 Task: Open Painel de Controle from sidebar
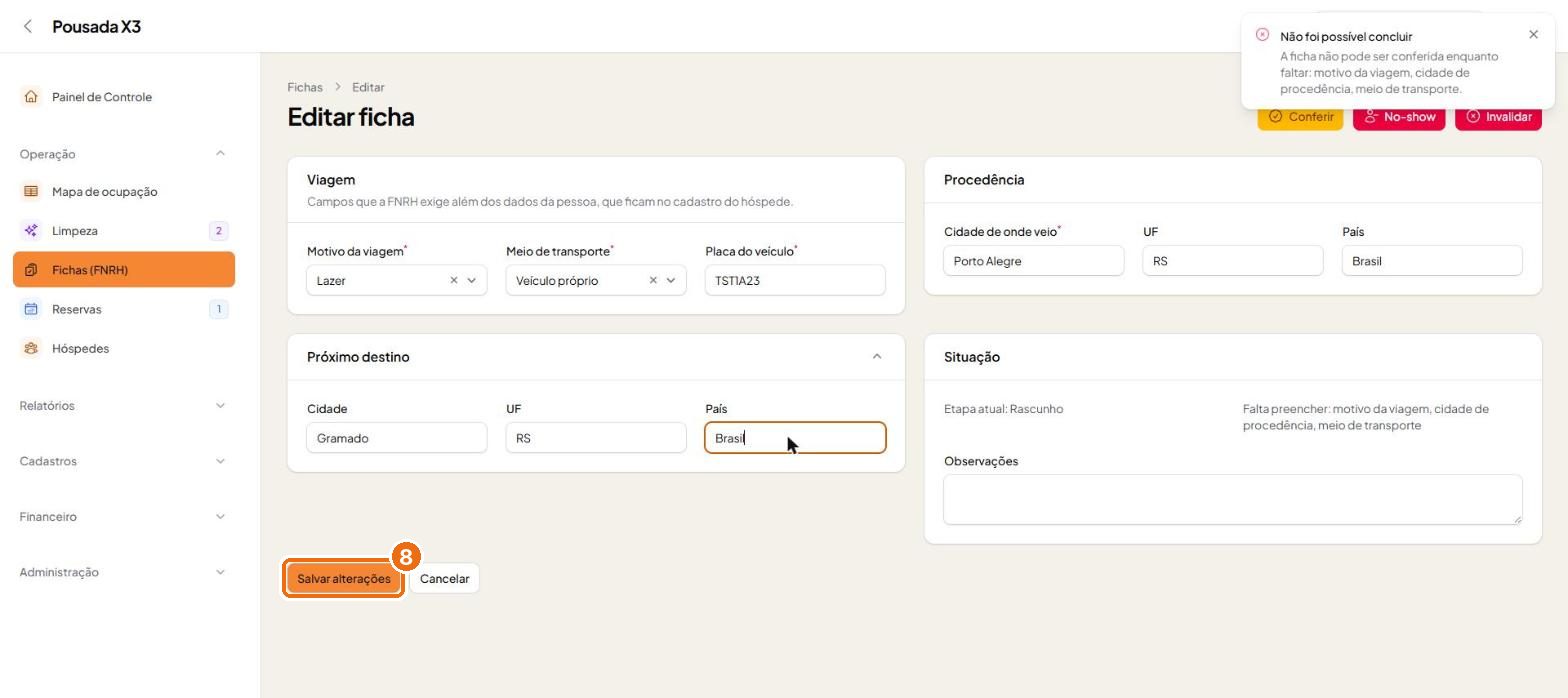(124, 97)
